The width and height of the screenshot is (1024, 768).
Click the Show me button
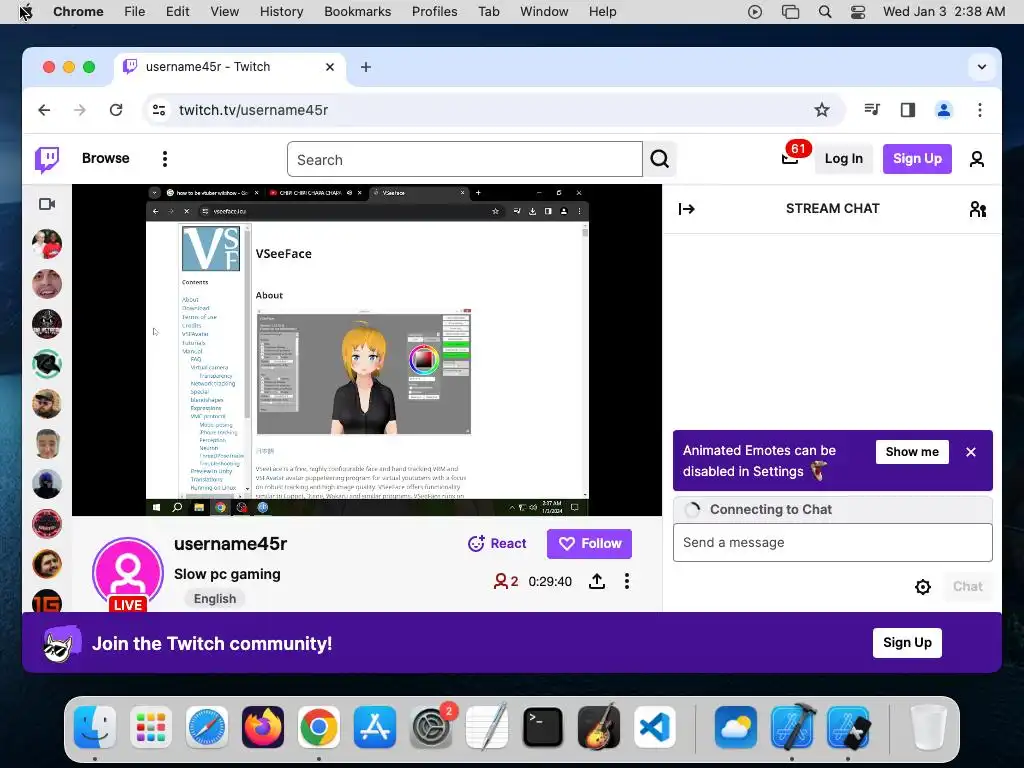(912, 452)
